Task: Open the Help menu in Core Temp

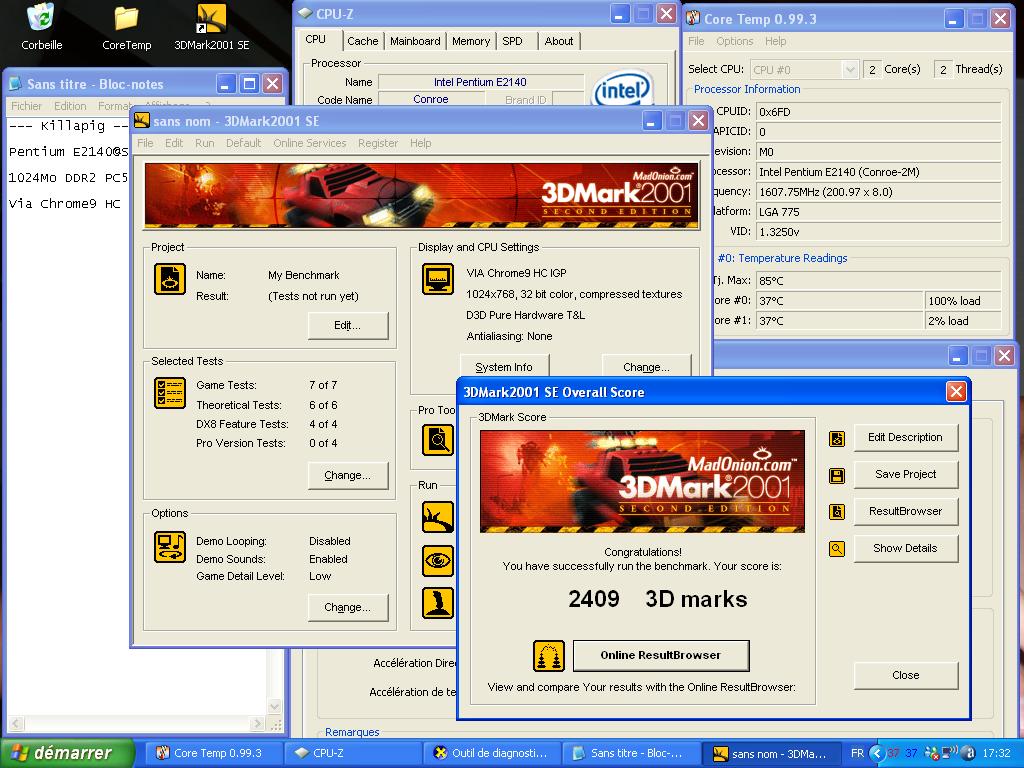Action: tap(775, 41)
